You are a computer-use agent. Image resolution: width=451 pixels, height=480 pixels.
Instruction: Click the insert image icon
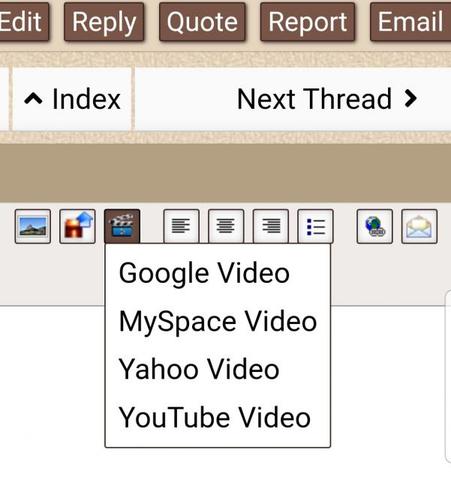pyautogui.click(x=33, y=226)
